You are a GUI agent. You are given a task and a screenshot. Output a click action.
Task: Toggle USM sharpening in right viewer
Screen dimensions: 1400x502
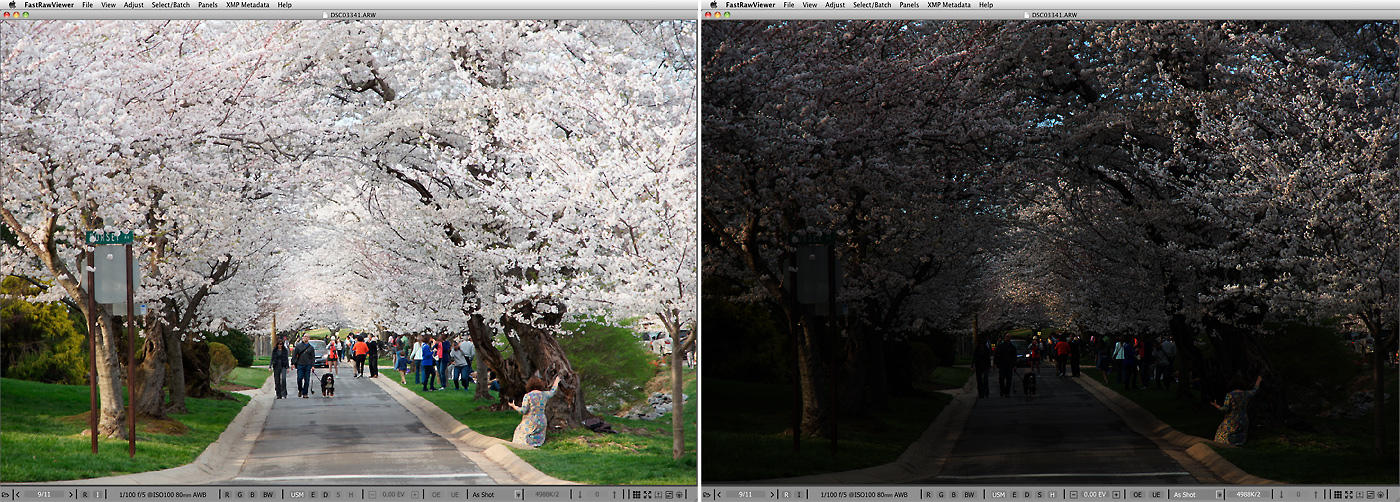998,494
